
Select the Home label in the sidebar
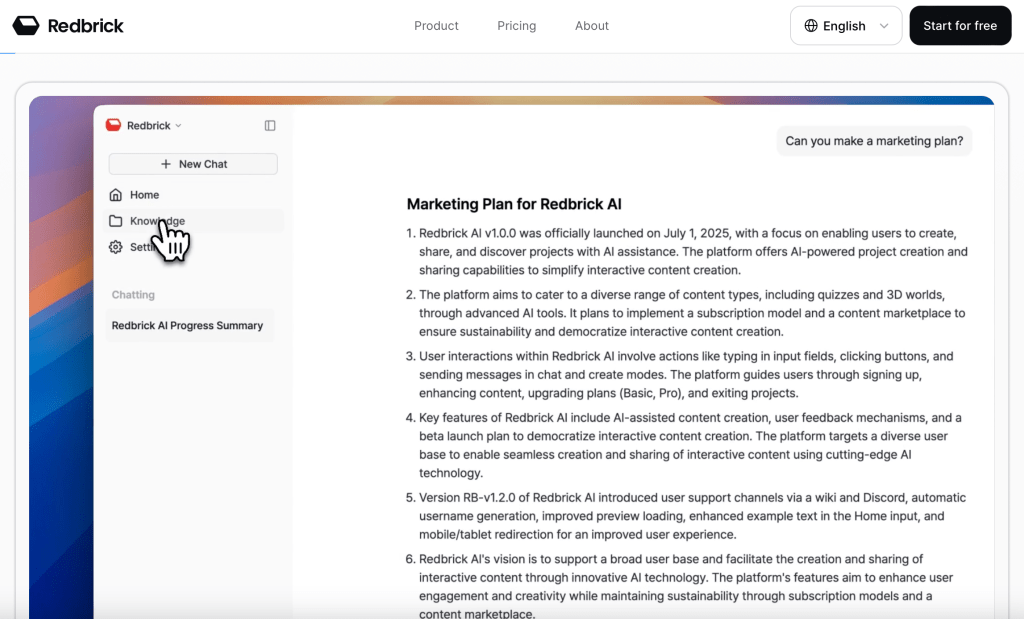pos(144,195)
